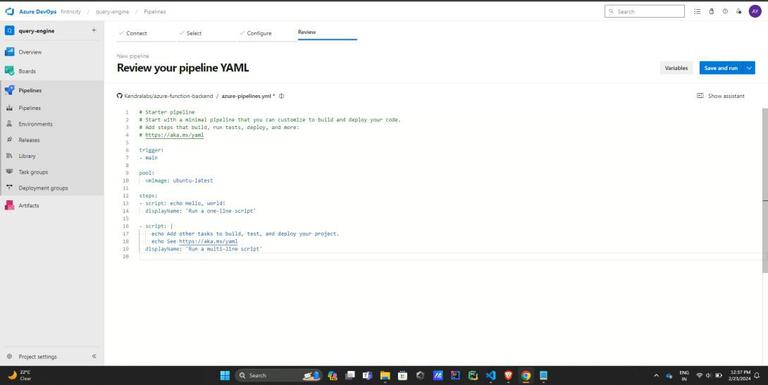This screenshot has width=768, height=385.
Task: Show hidden system tray icons
Action: coord(656,376)
